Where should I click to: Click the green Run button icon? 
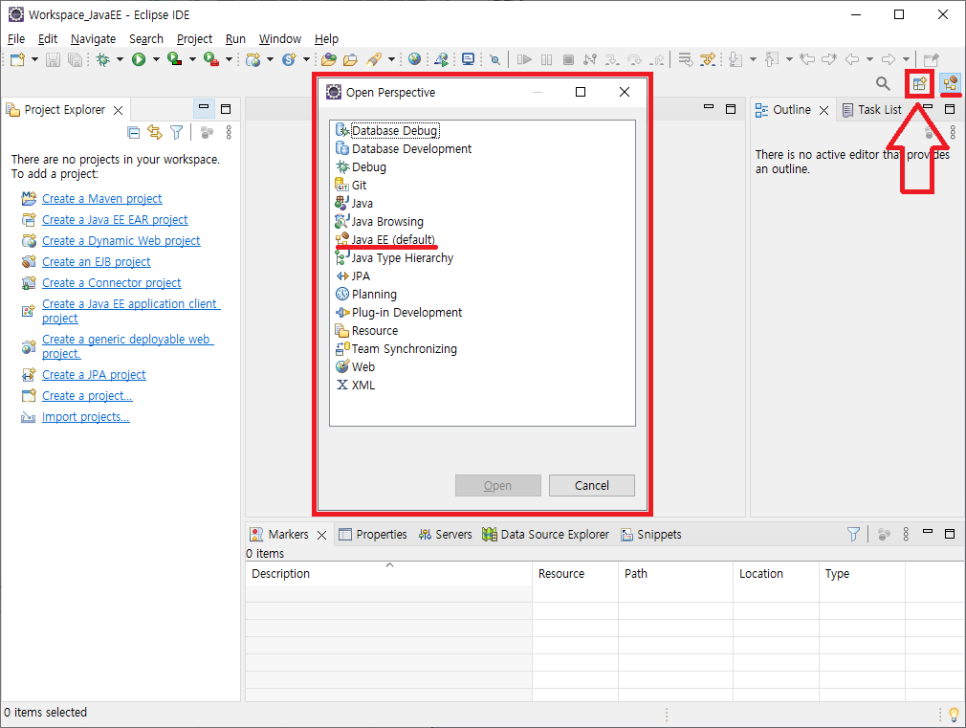(x=139, y=60)
